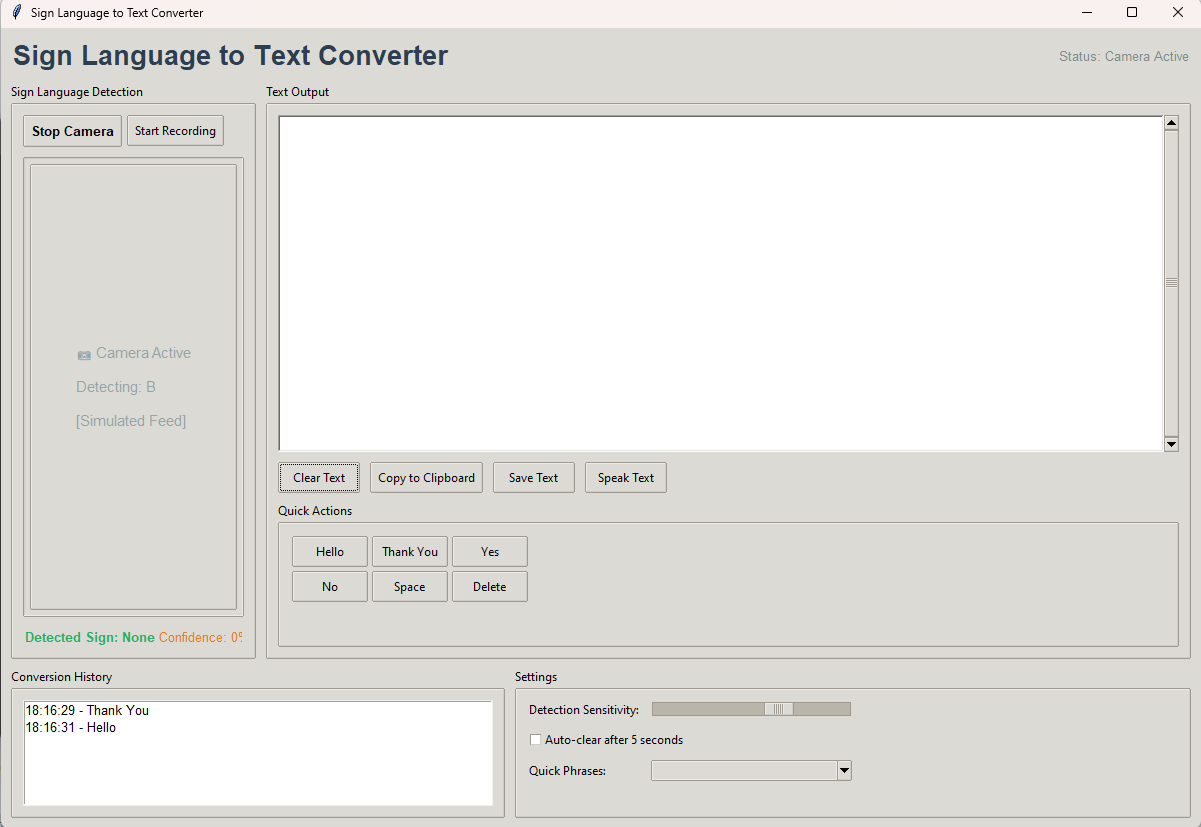Open the Quick Phrases dropdown
1201x827 pixels.
[x=844, y=770]
